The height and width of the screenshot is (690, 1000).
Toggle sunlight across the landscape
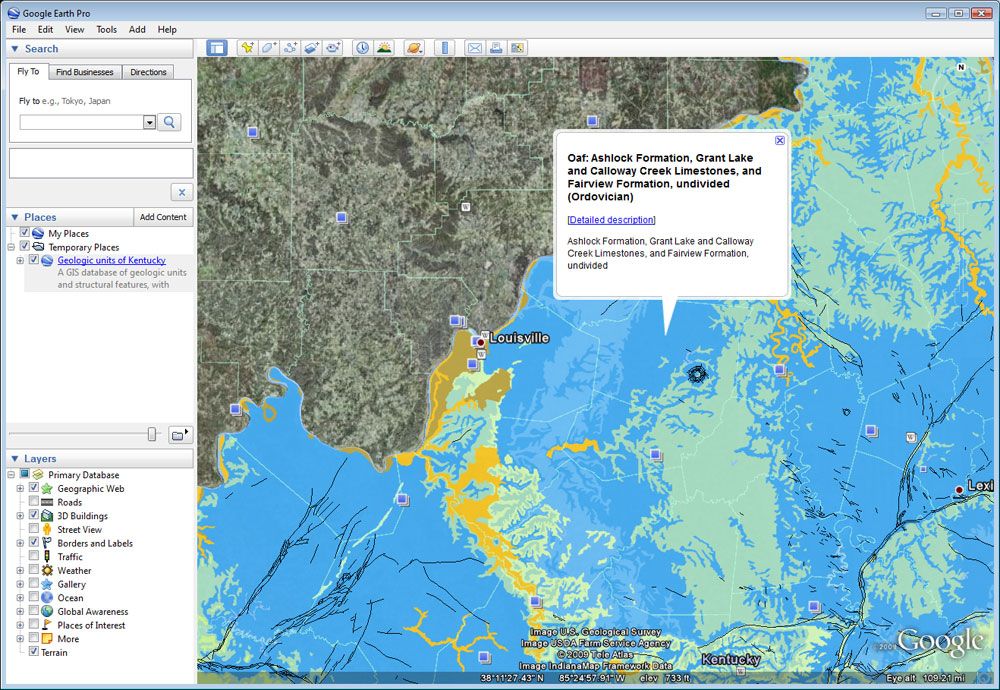(384, 48)
